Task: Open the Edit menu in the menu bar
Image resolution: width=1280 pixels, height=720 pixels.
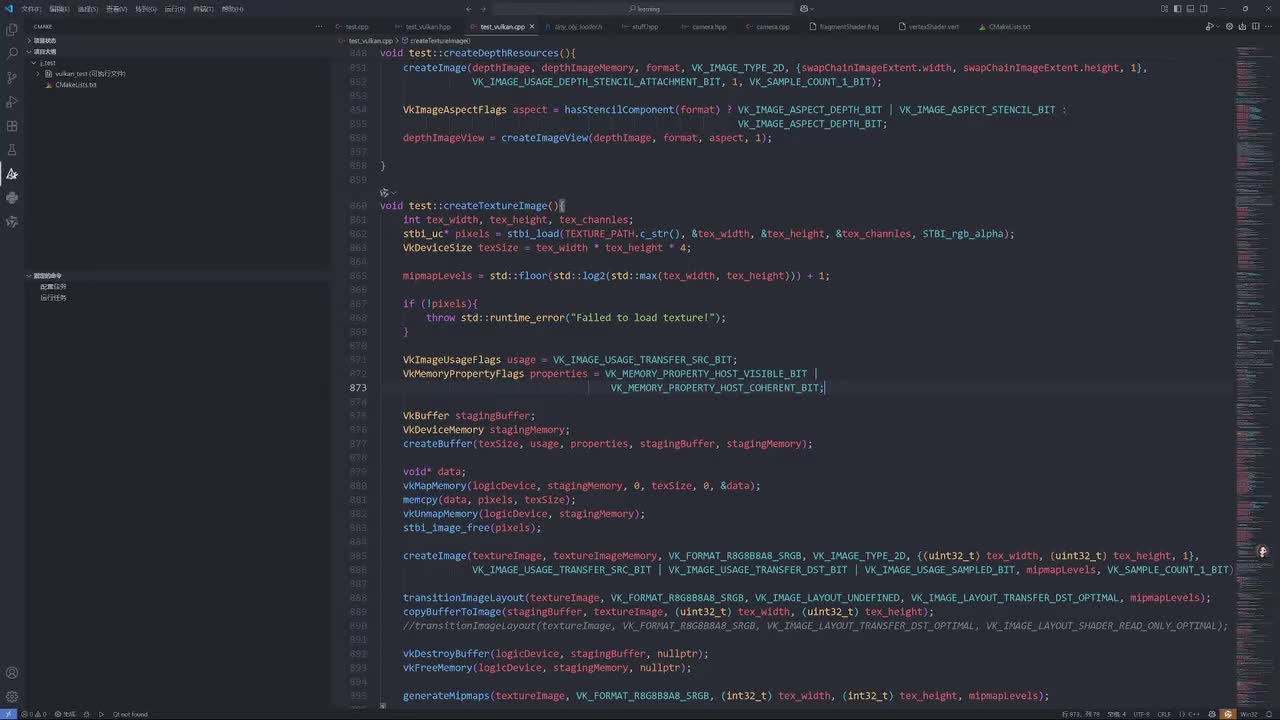Action: (x=59, y=9)
